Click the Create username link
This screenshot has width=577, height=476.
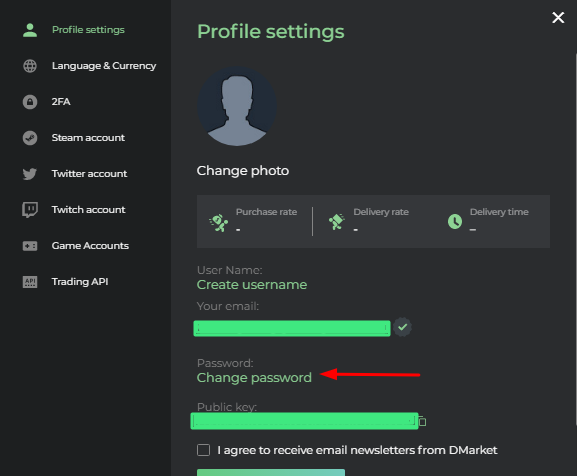coord(252,285)
